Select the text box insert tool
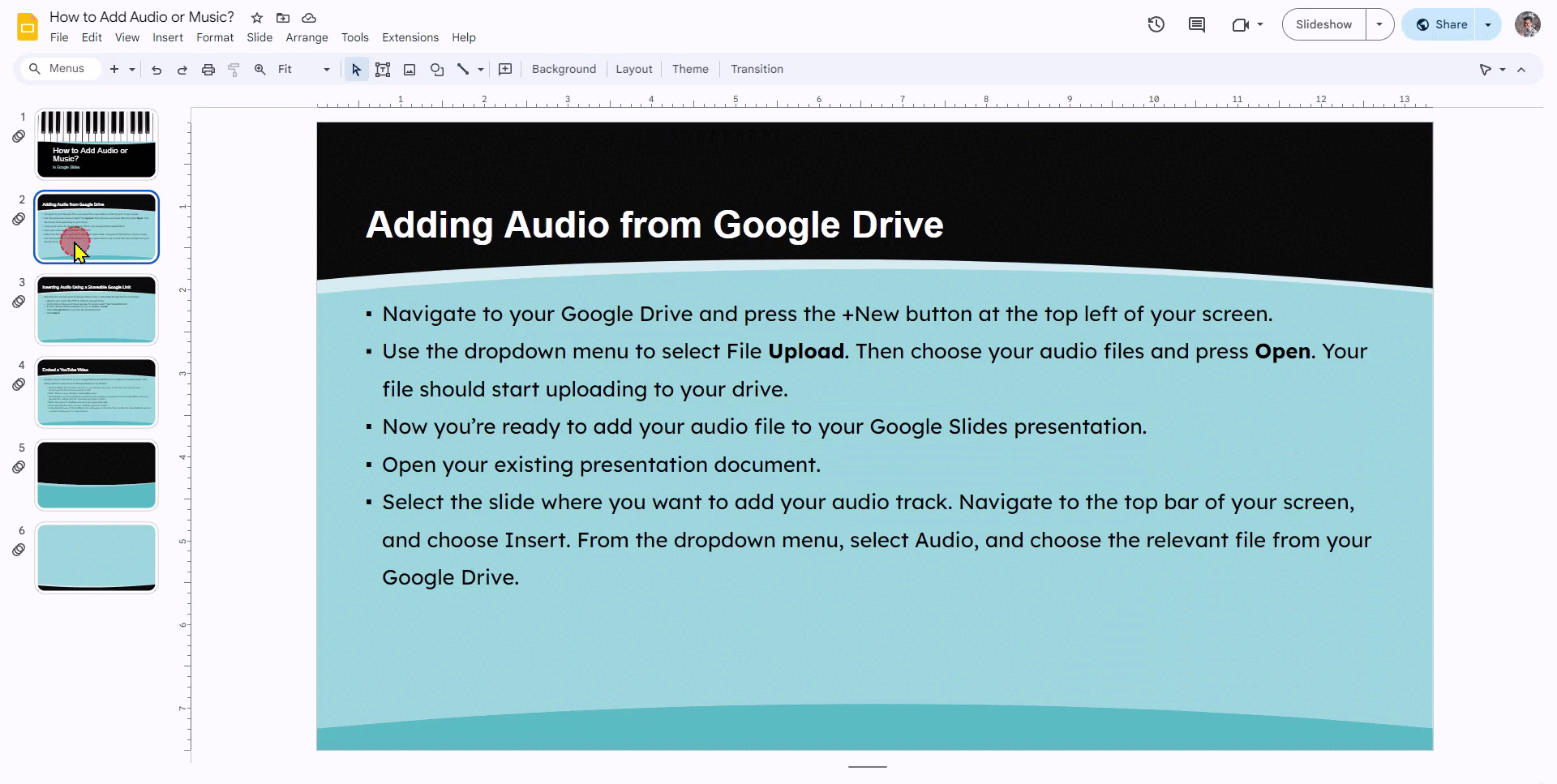Screen dimensions: 1557x784 point(383,69)
